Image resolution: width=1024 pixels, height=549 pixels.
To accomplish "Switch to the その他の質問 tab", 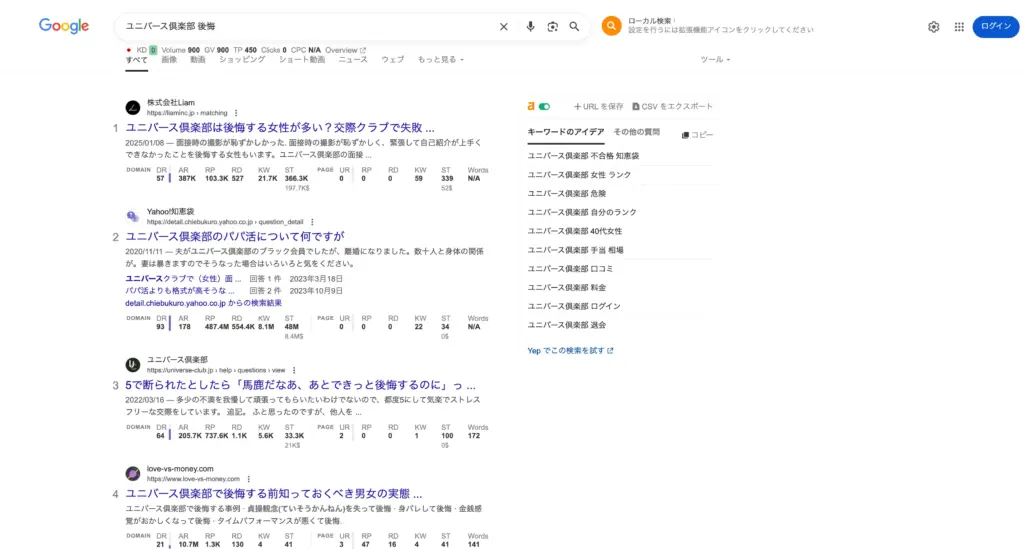I will (x=637, y=132).
